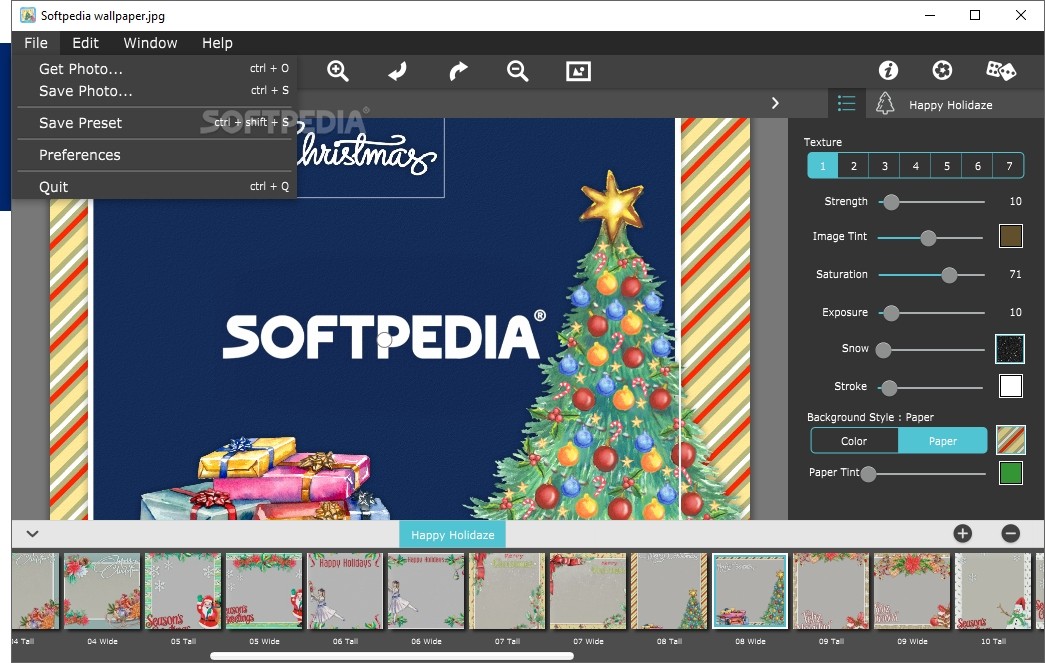Screen dimensions: 1045x663
Task: Open the Snow texture swatch
Action: point(1009,348)
